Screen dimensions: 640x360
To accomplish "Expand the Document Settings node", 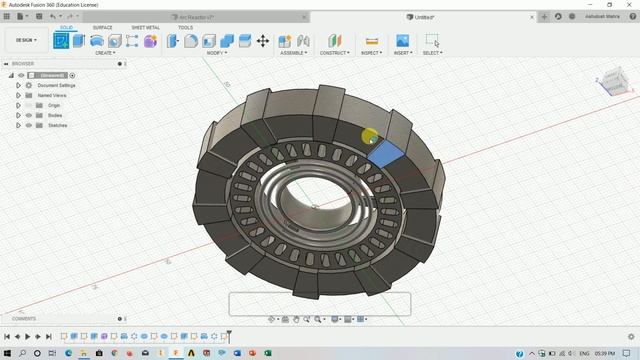I will point(18,85).
